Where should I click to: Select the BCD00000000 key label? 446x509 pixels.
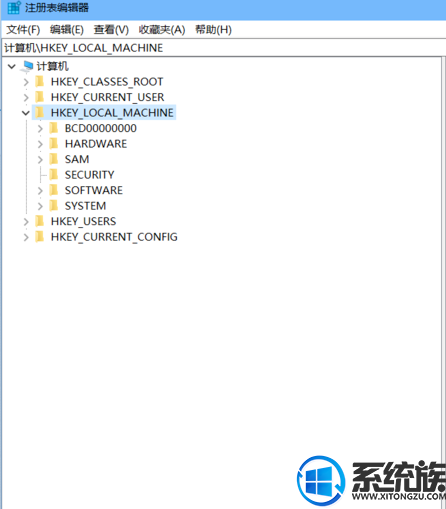click(x=101, y=128)
